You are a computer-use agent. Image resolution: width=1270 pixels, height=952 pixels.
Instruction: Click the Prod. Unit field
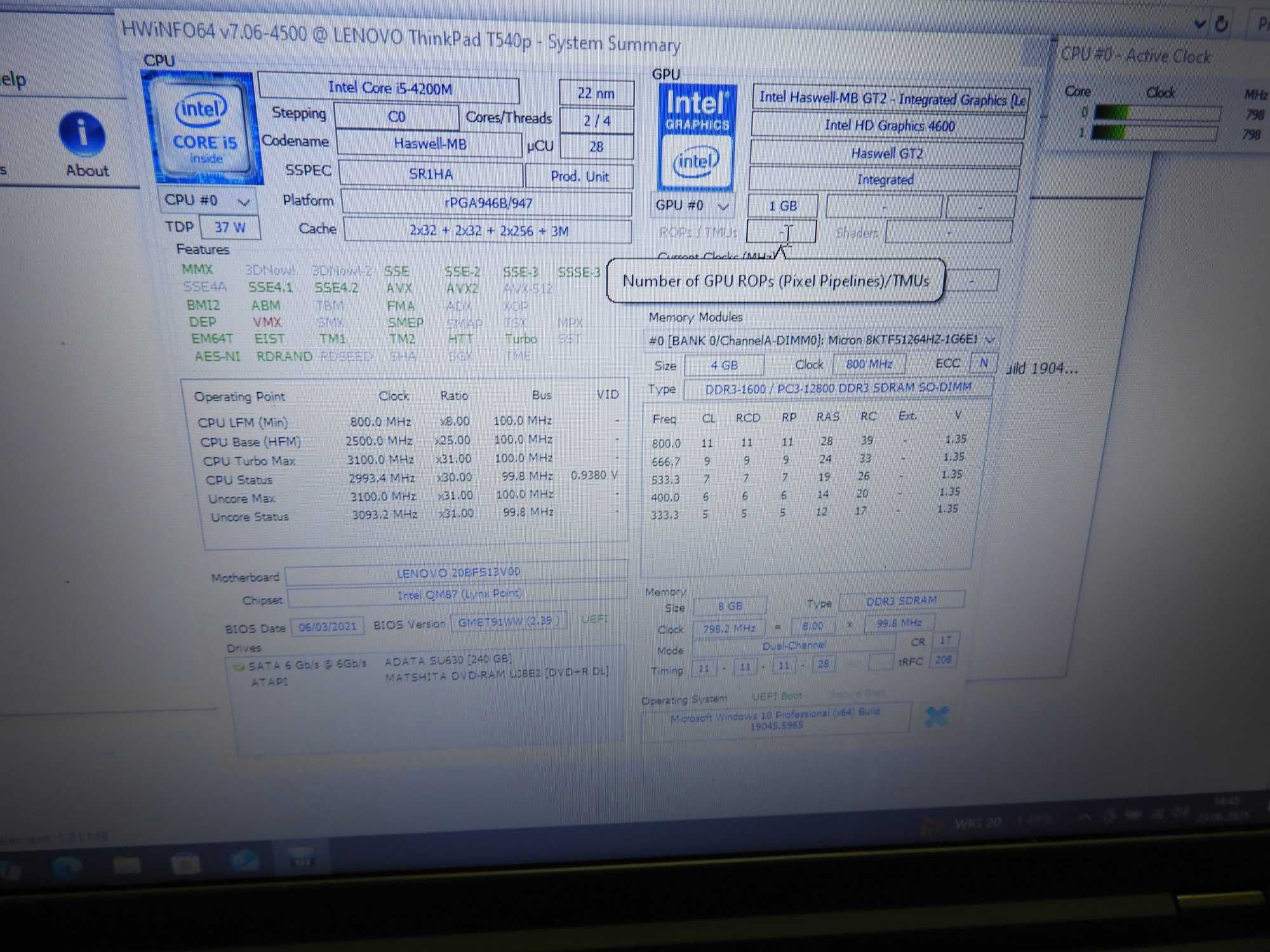(579, 176)
